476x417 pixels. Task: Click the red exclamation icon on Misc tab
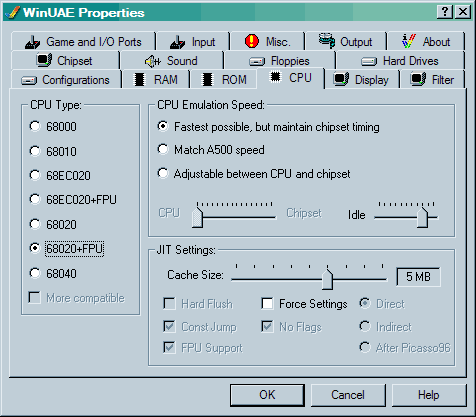[252, 41]
